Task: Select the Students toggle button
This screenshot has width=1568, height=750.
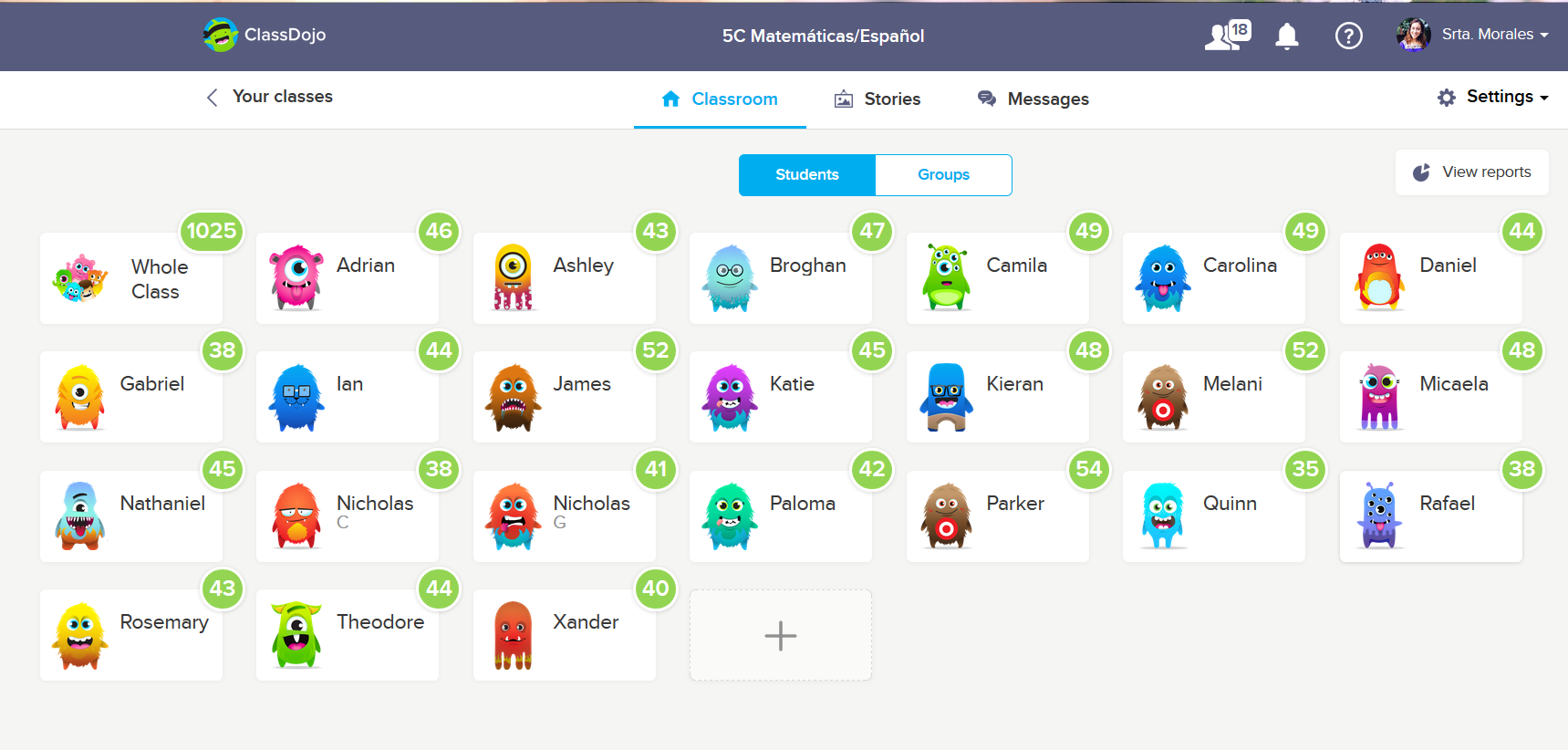Action: 807,174
